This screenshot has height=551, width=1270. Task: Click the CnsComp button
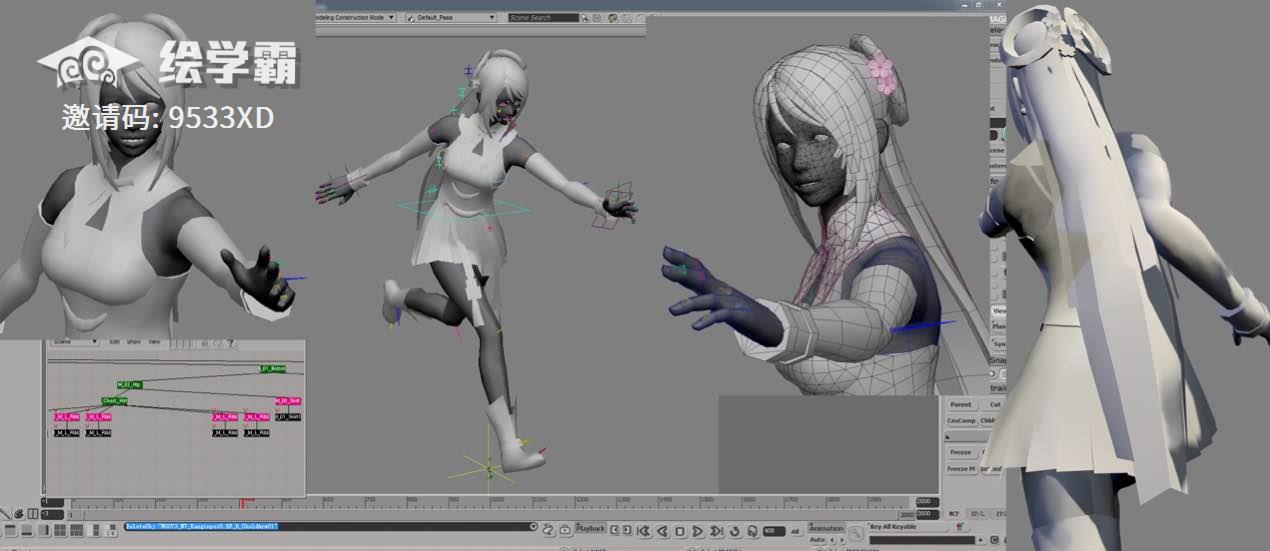[x=960, y=421]
